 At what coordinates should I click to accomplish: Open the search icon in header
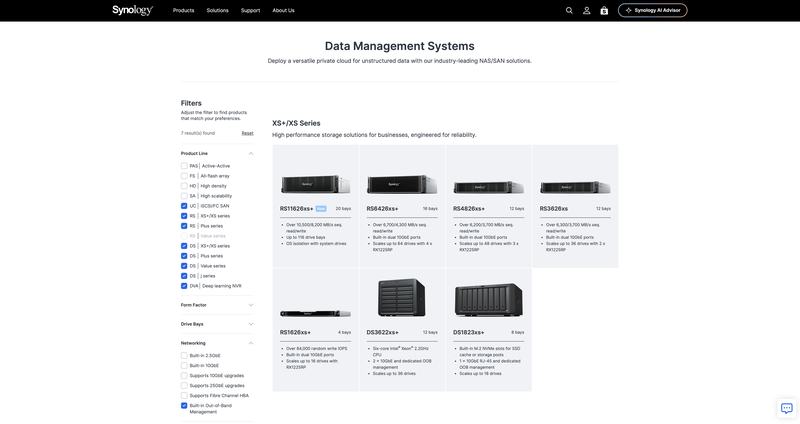(569, 10)
